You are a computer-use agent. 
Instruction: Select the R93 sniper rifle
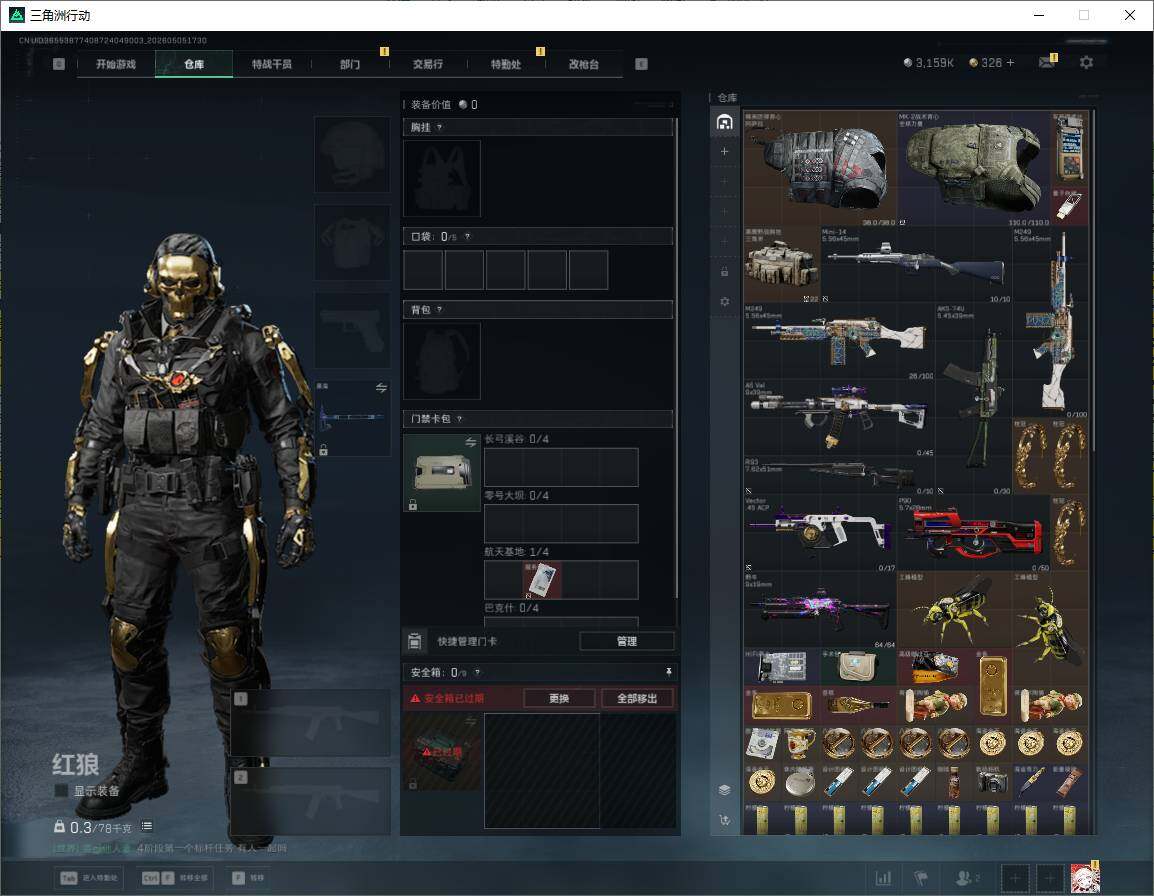pyautogui.click(x=839, y=476)
